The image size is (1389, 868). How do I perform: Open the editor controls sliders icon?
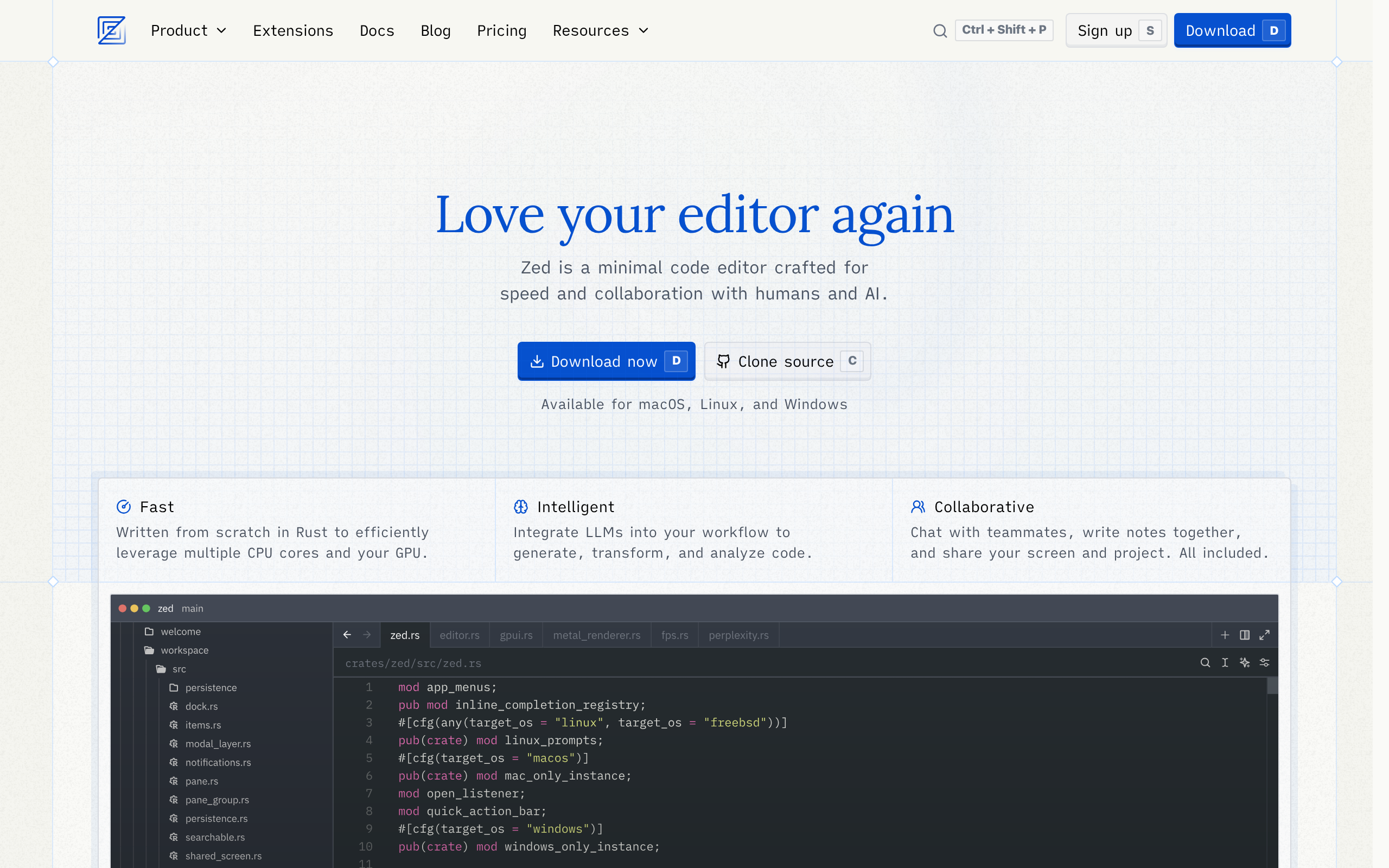[1264, 662]
